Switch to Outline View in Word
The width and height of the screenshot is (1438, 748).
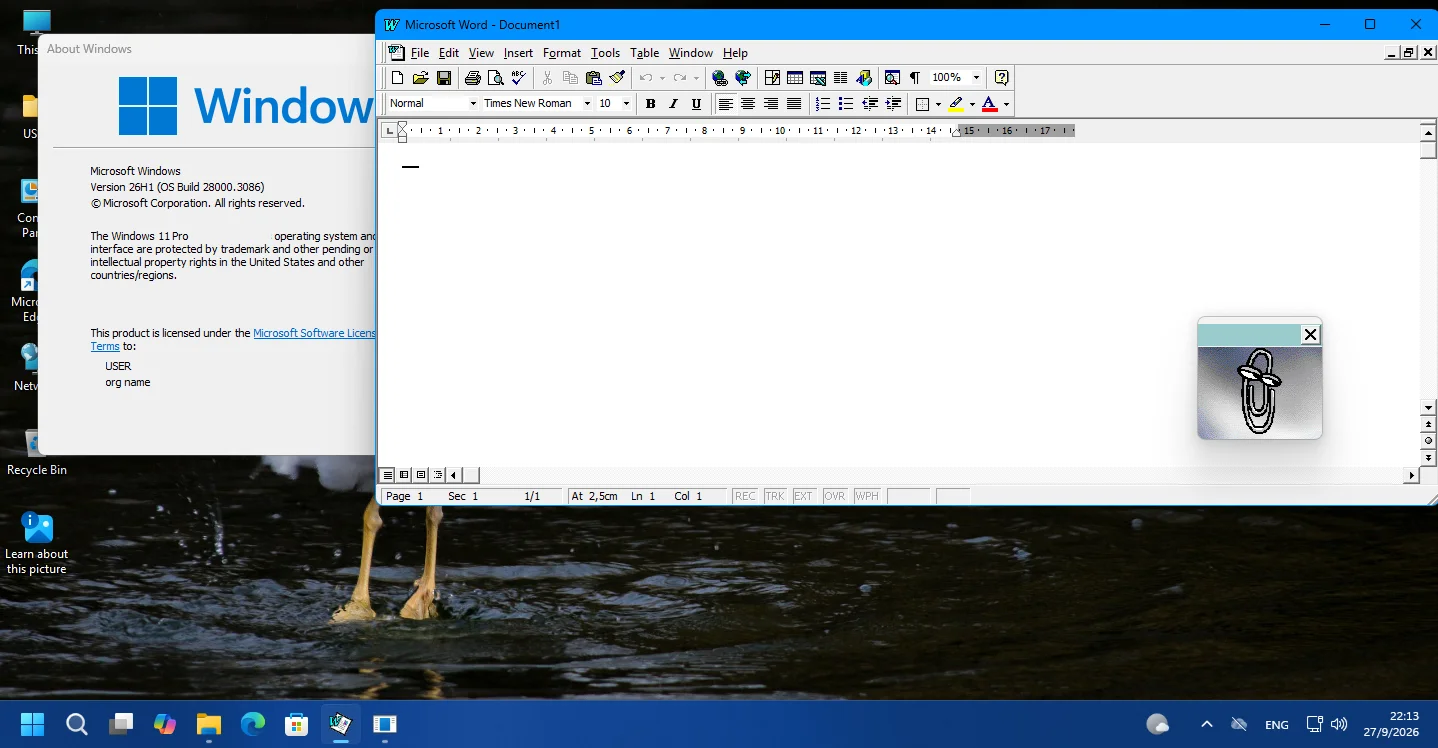[438, 475]
